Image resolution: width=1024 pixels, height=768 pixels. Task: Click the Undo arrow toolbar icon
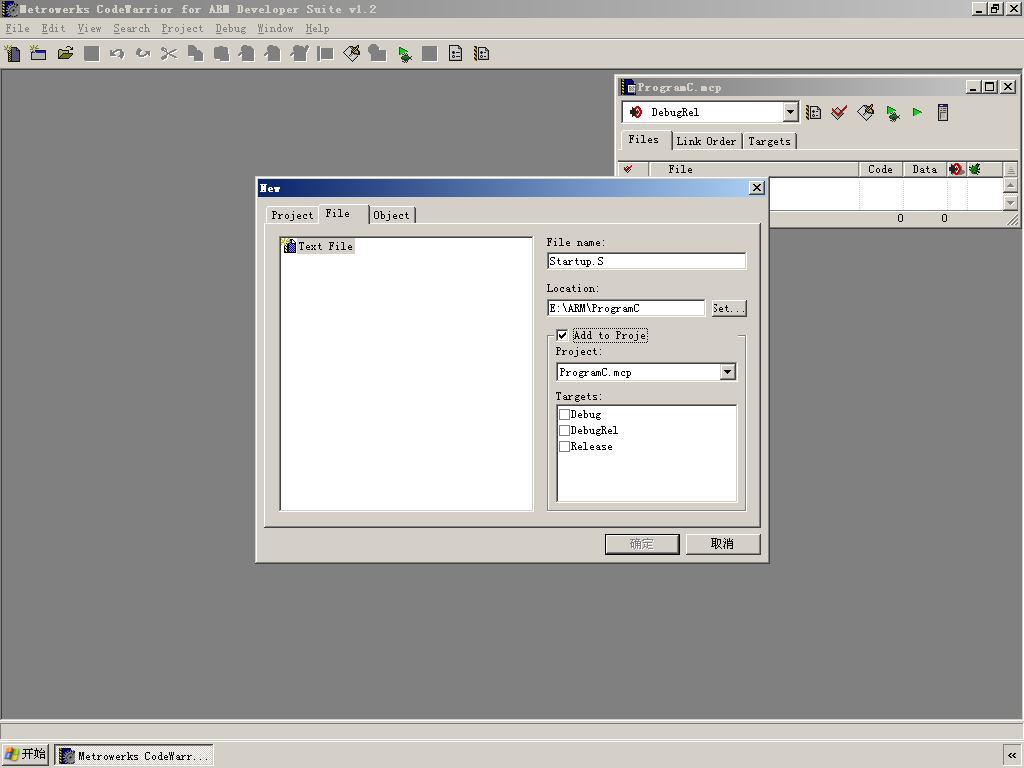coord(117,54)
